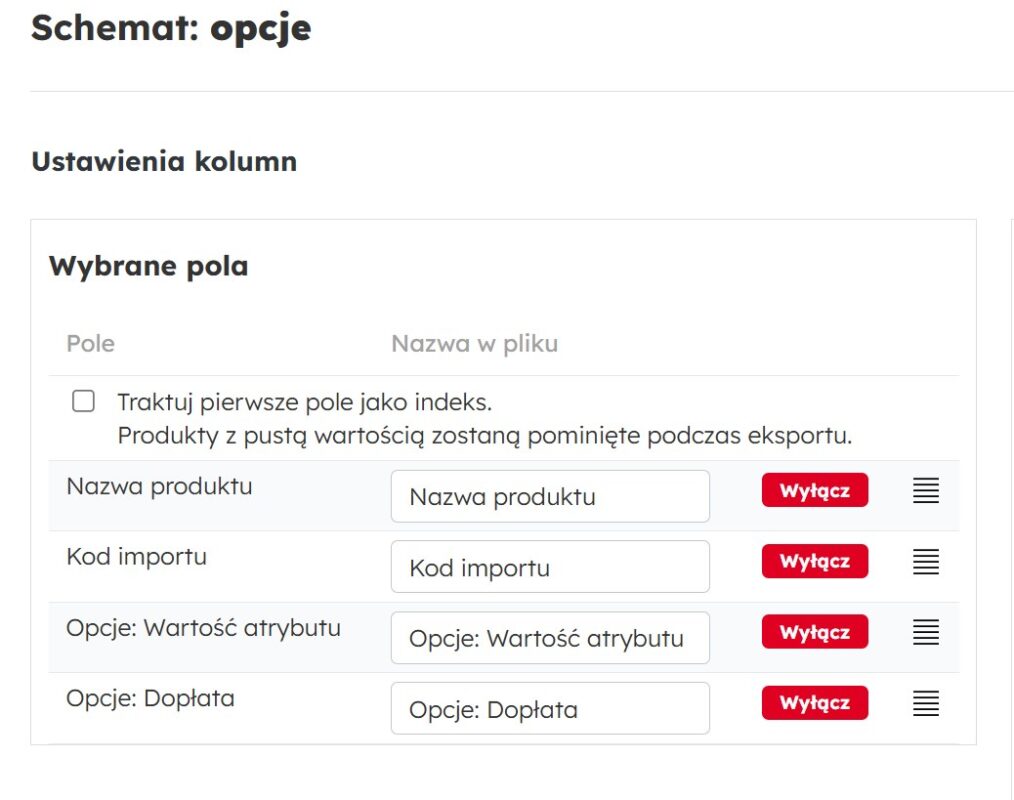
Task: Click Opcje: Wartość atrybutu label in Pole column
Action: [x=203, y=628]
